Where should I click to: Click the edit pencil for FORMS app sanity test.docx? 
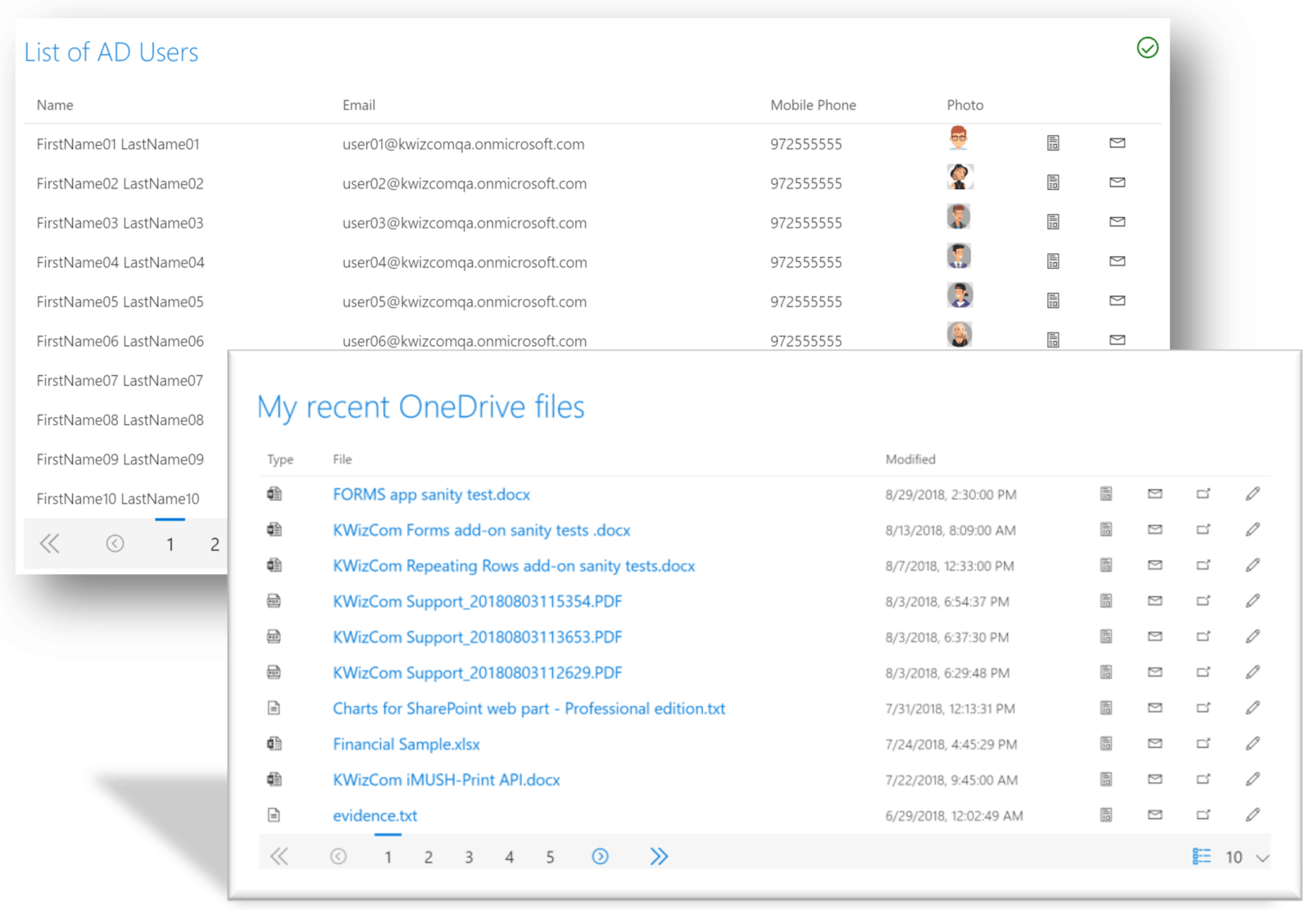pyautogui.click(x=1253, y=493)
